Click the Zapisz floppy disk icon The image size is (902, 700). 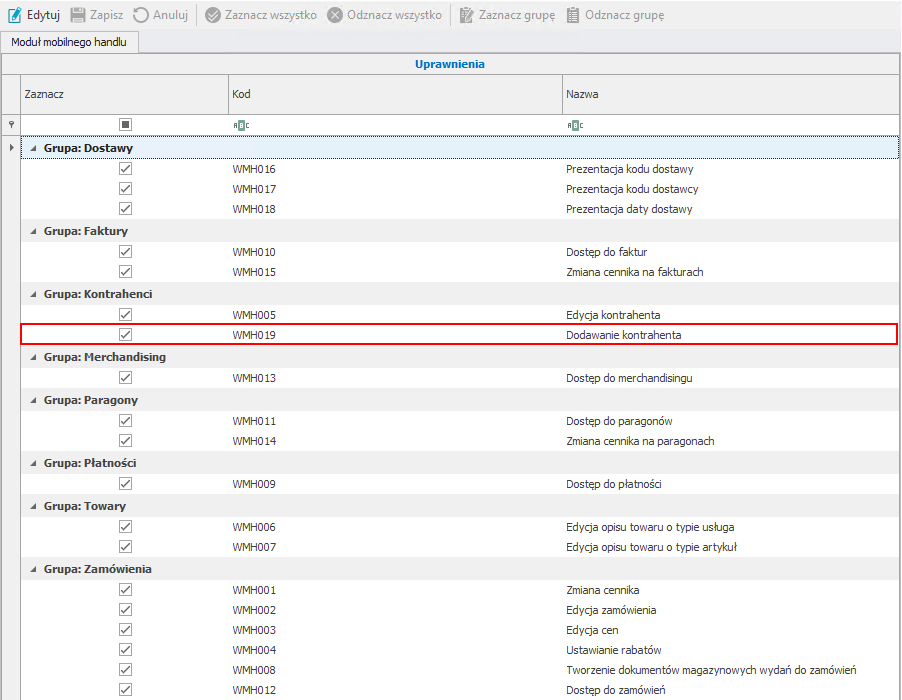[x=78, y=15]
